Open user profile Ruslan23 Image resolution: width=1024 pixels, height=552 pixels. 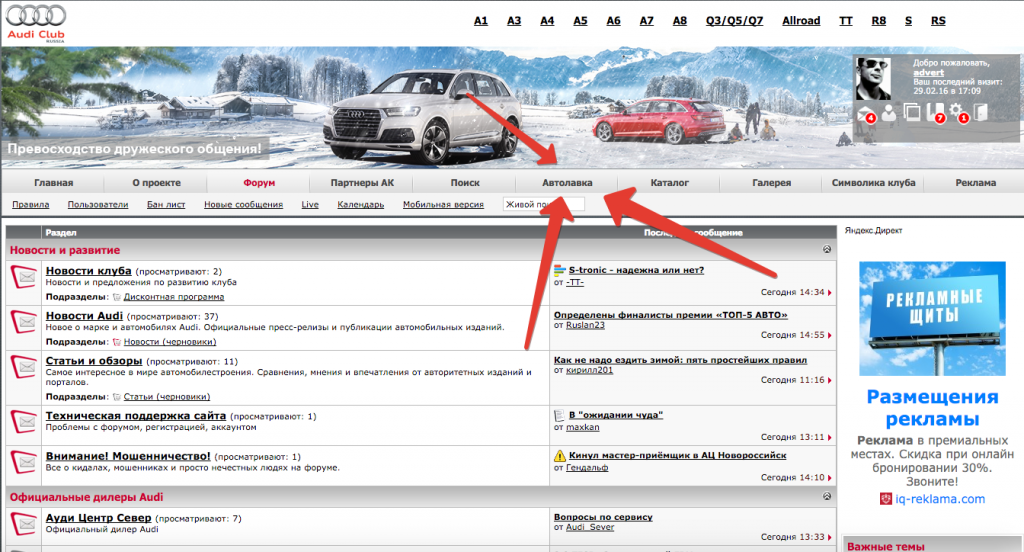585,325
